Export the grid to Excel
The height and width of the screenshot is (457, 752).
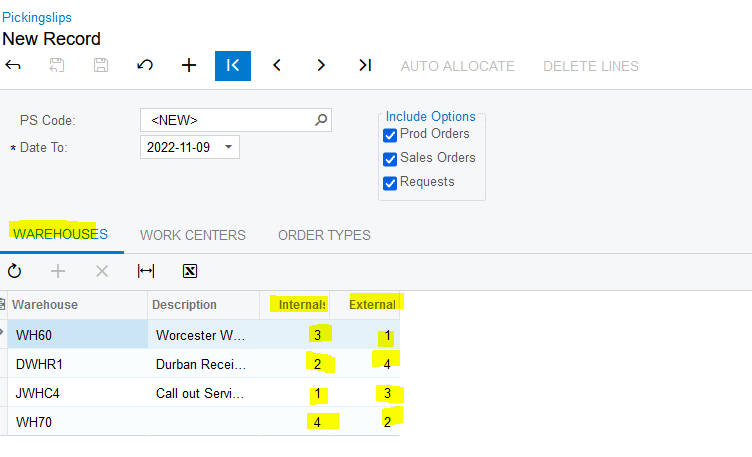190,271
